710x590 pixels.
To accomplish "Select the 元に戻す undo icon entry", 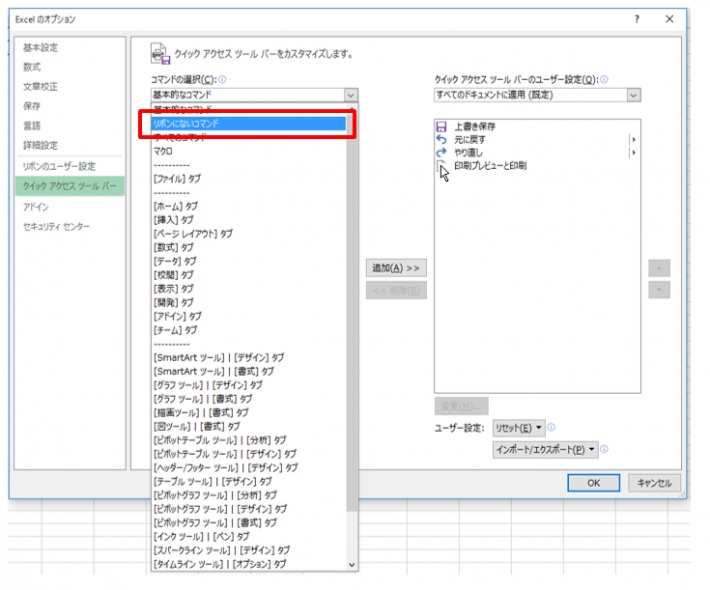I will pos(441,140).
